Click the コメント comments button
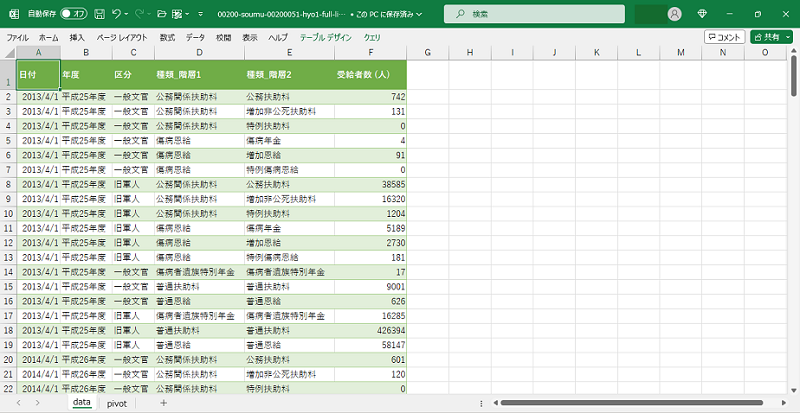This screenshot has width=800, height=413. [x=724, y=37]
